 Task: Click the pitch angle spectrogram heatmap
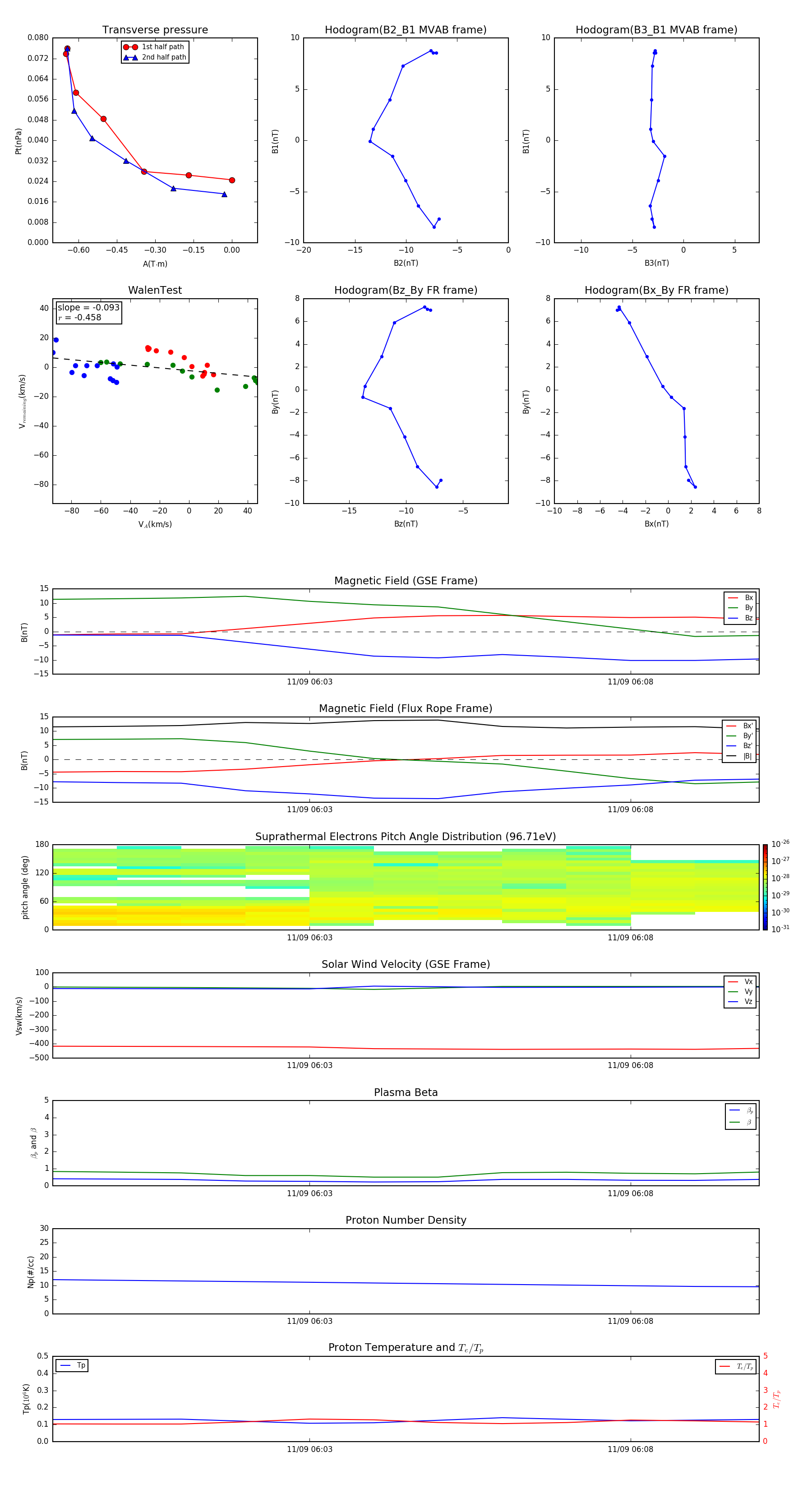(x=406, y=887)
